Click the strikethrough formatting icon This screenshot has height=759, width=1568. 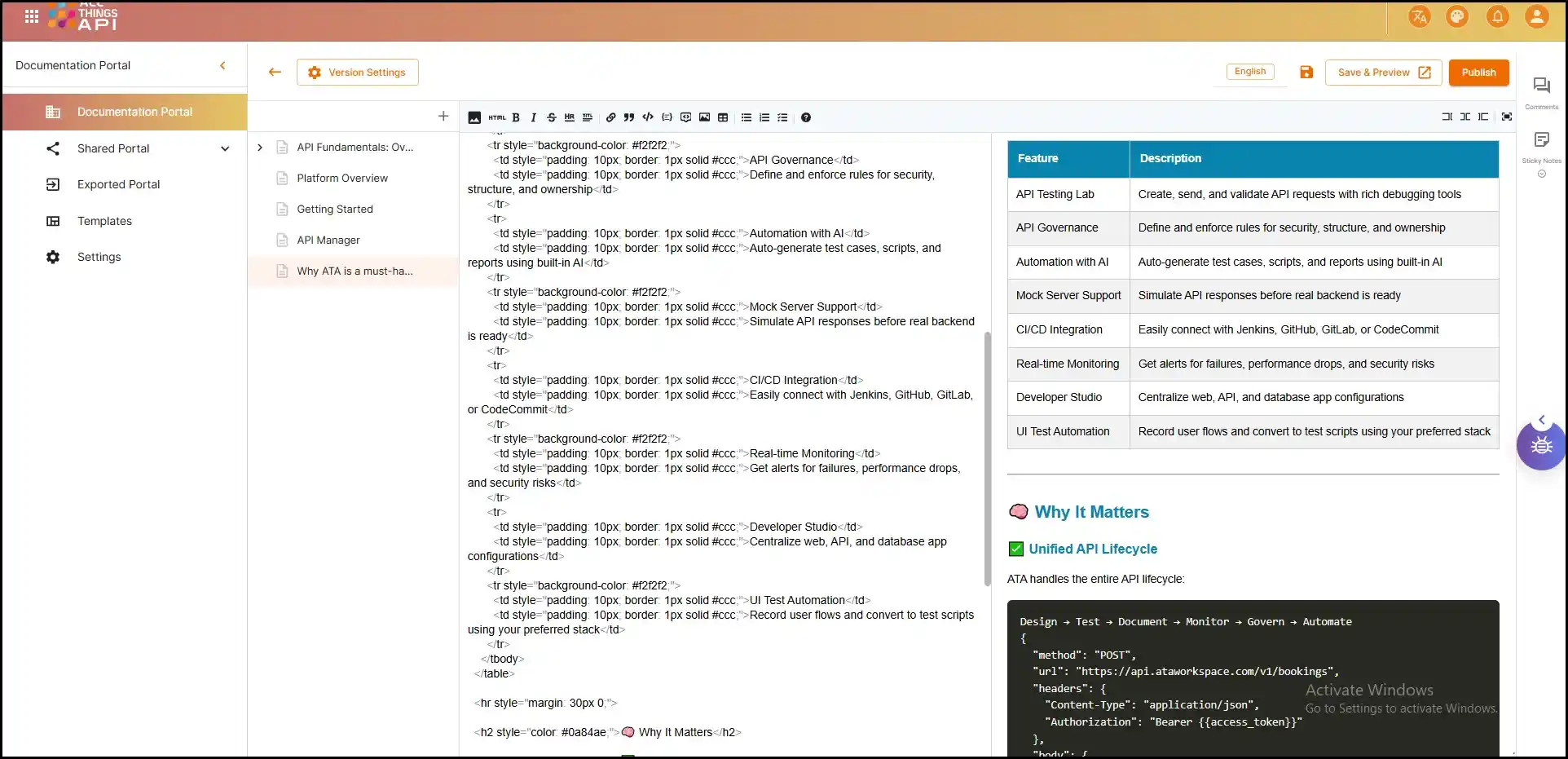point(552,117)
